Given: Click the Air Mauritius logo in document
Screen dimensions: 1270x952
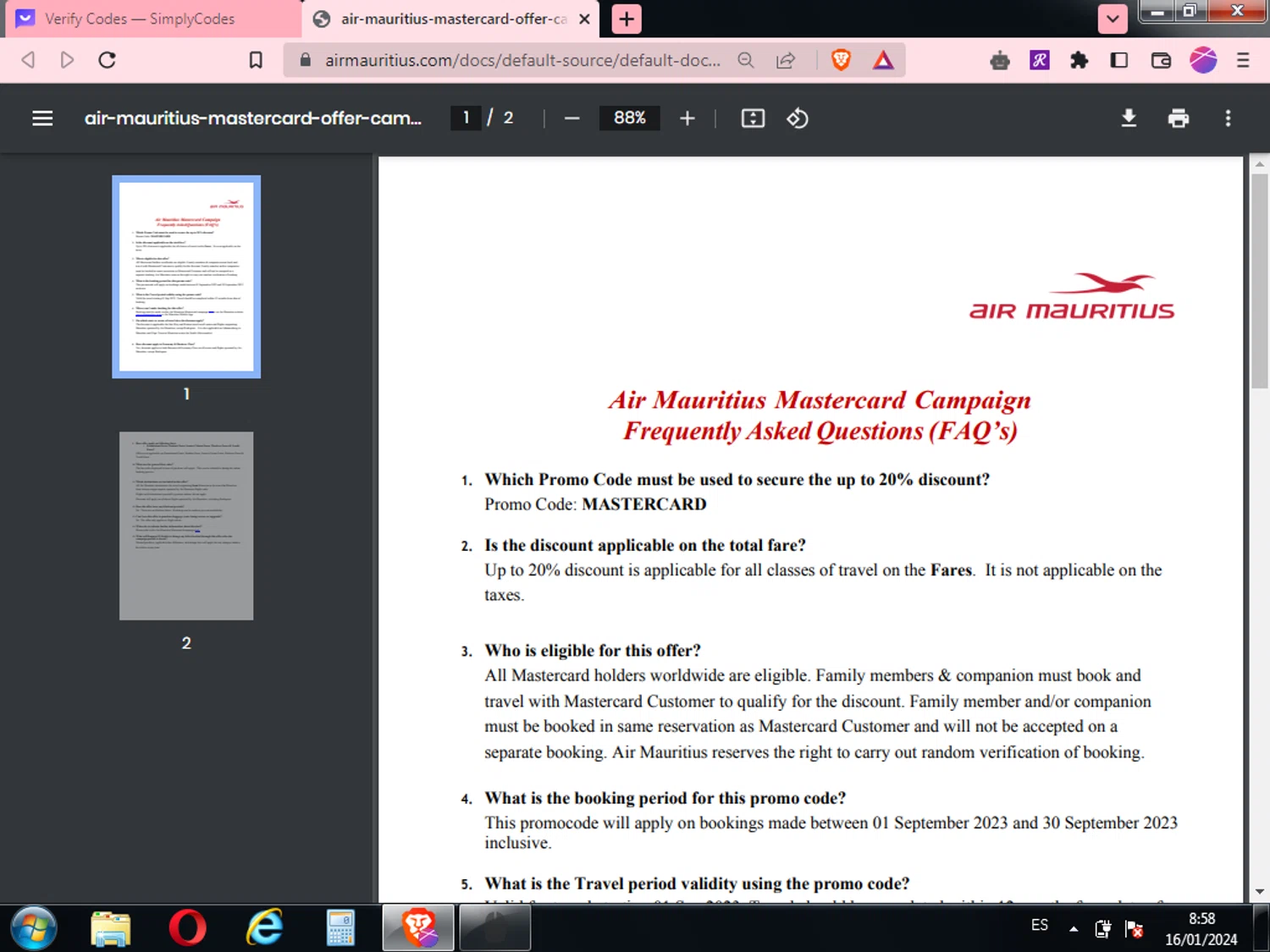Looking at the screenshot, I should click(x=1072, y=296).
